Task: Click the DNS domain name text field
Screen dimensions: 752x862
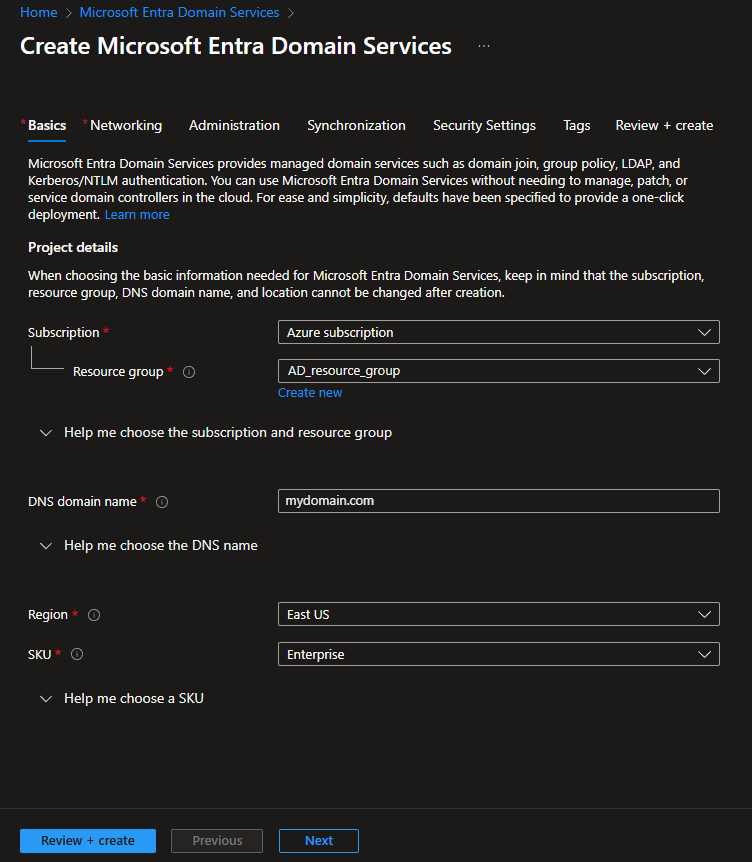Action: click(x=498, y=501)
